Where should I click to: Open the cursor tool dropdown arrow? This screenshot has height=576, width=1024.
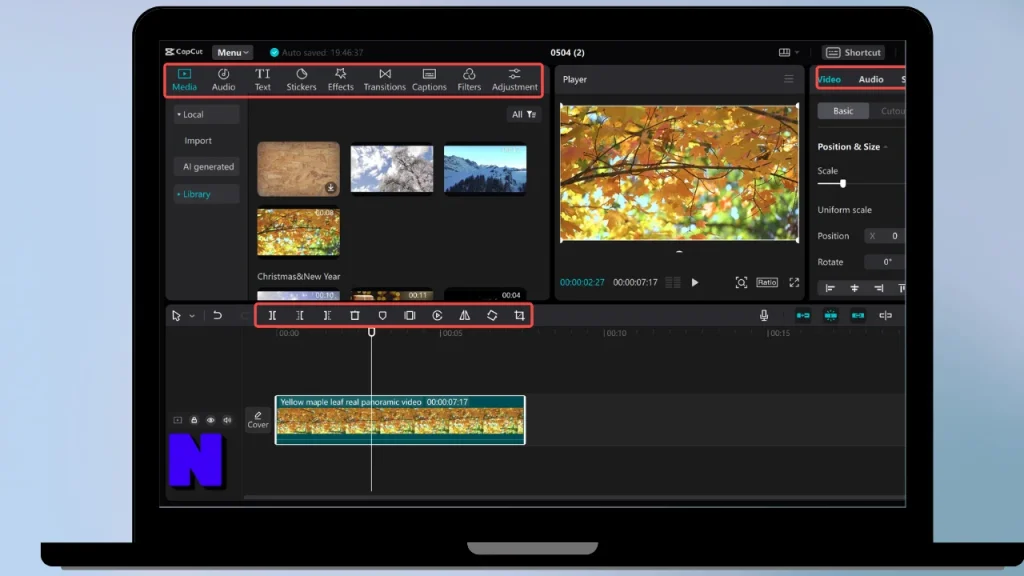click(192, 316)
